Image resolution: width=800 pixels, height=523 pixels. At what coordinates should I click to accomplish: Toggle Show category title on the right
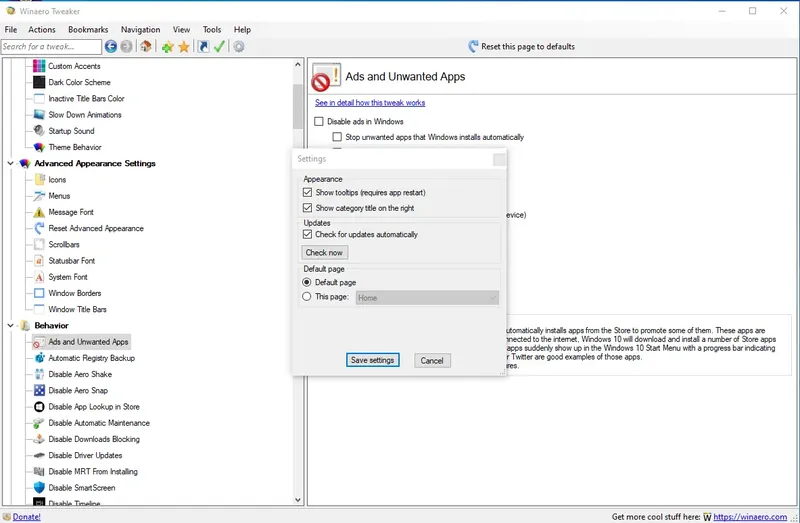[x=307, y=208]
